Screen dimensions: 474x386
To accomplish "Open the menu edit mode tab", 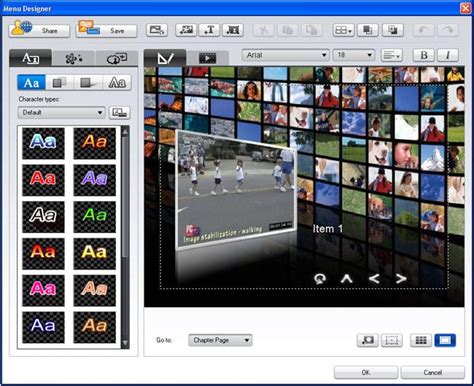I will pos(165,58).
